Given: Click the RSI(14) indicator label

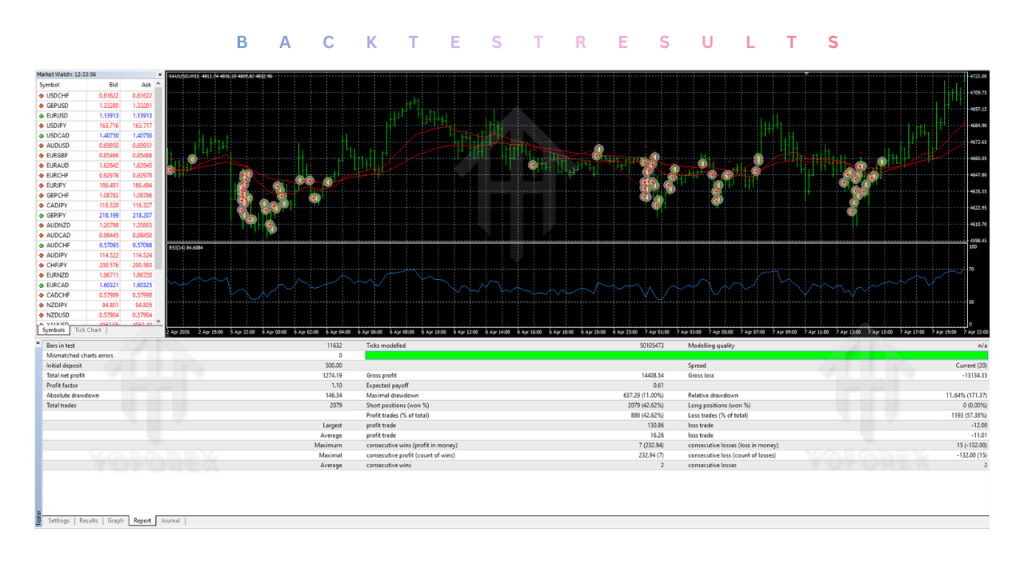Looking at the screenshot, I should click(x=186, y=248).
